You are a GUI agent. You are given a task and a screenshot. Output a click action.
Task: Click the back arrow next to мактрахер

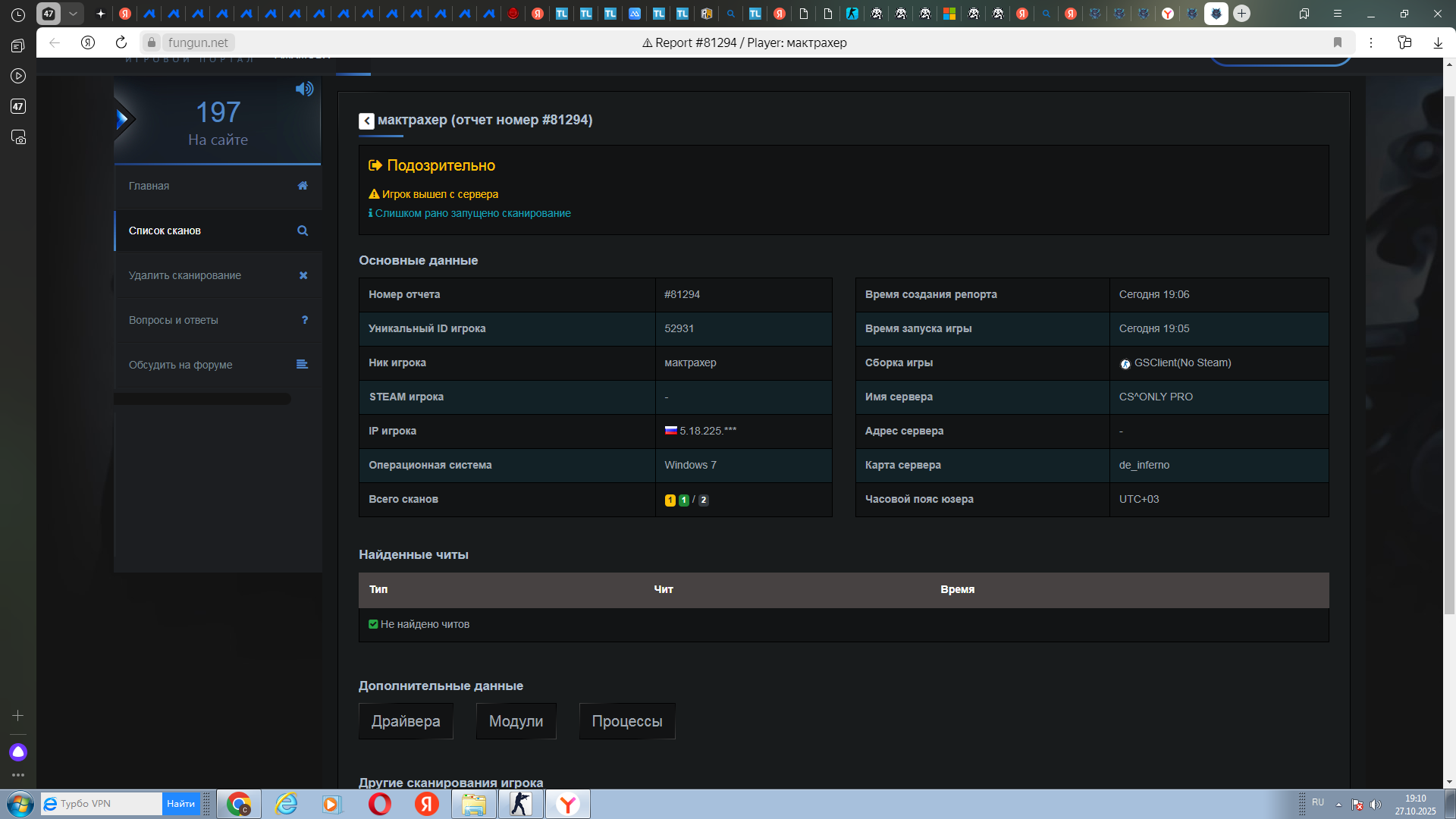(366, 121)
